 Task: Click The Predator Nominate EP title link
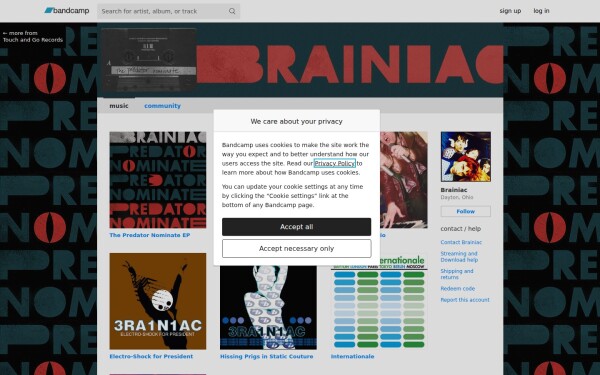pyautogui.click(x=150, y=235)
